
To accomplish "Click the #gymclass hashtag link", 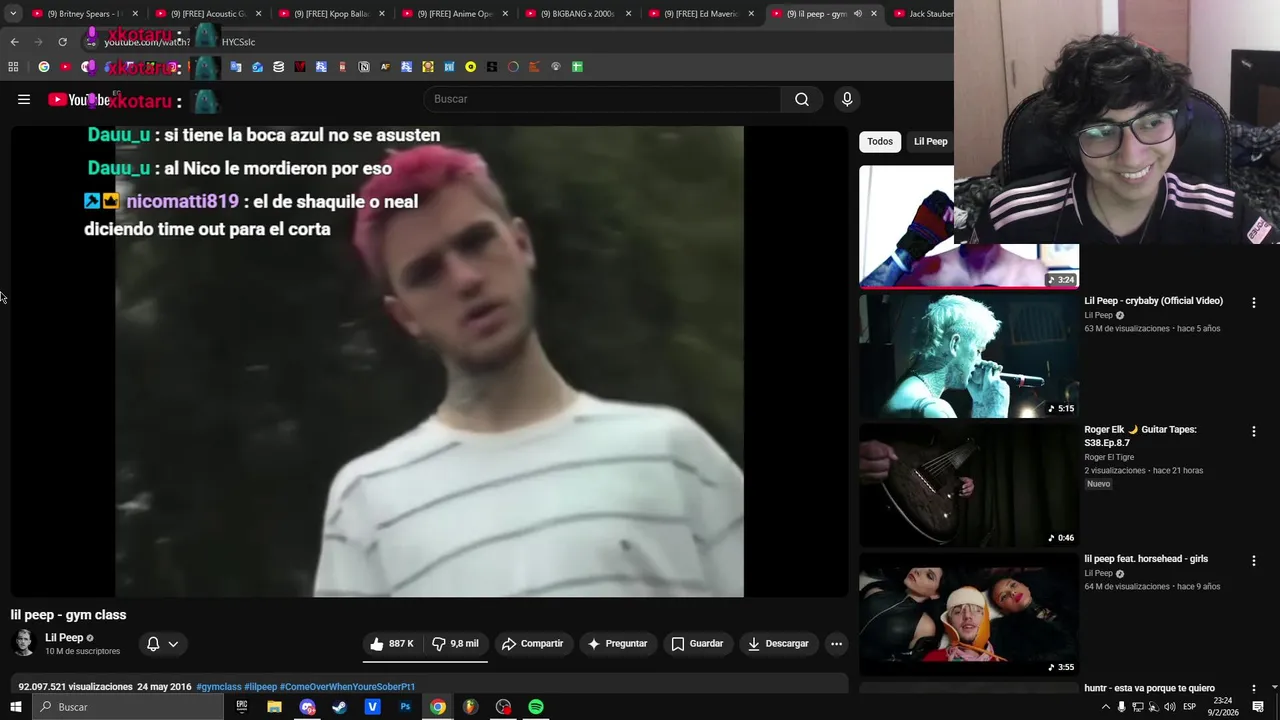I will tap(219, 687).
